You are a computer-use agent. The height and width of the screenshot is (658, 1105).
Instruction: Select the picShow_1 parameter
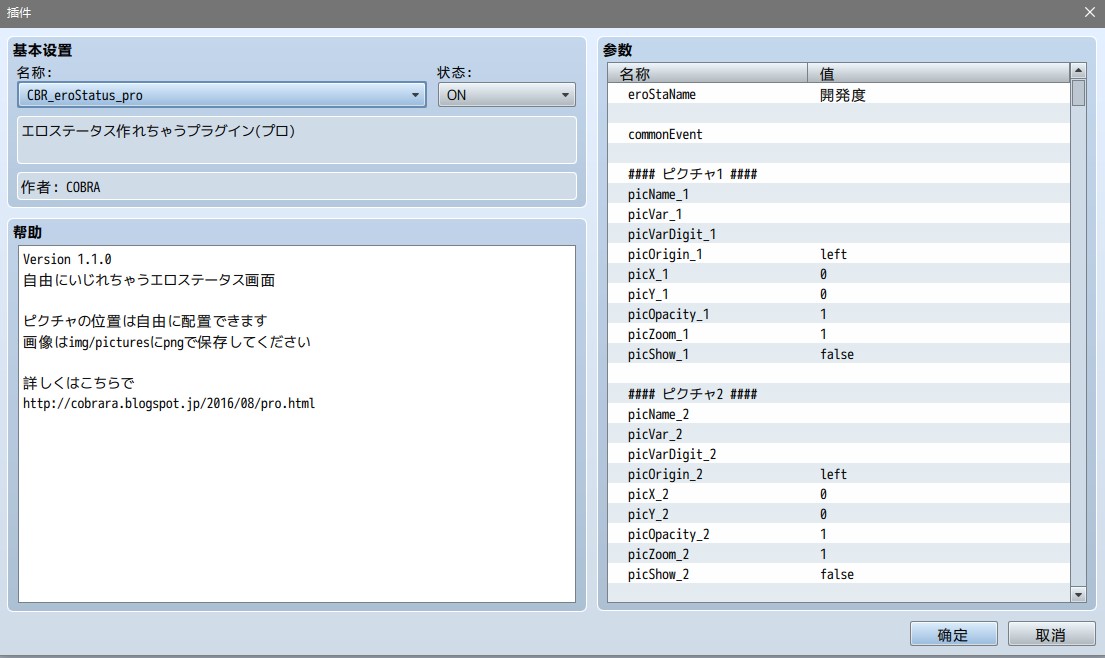[x=839, y=354]
